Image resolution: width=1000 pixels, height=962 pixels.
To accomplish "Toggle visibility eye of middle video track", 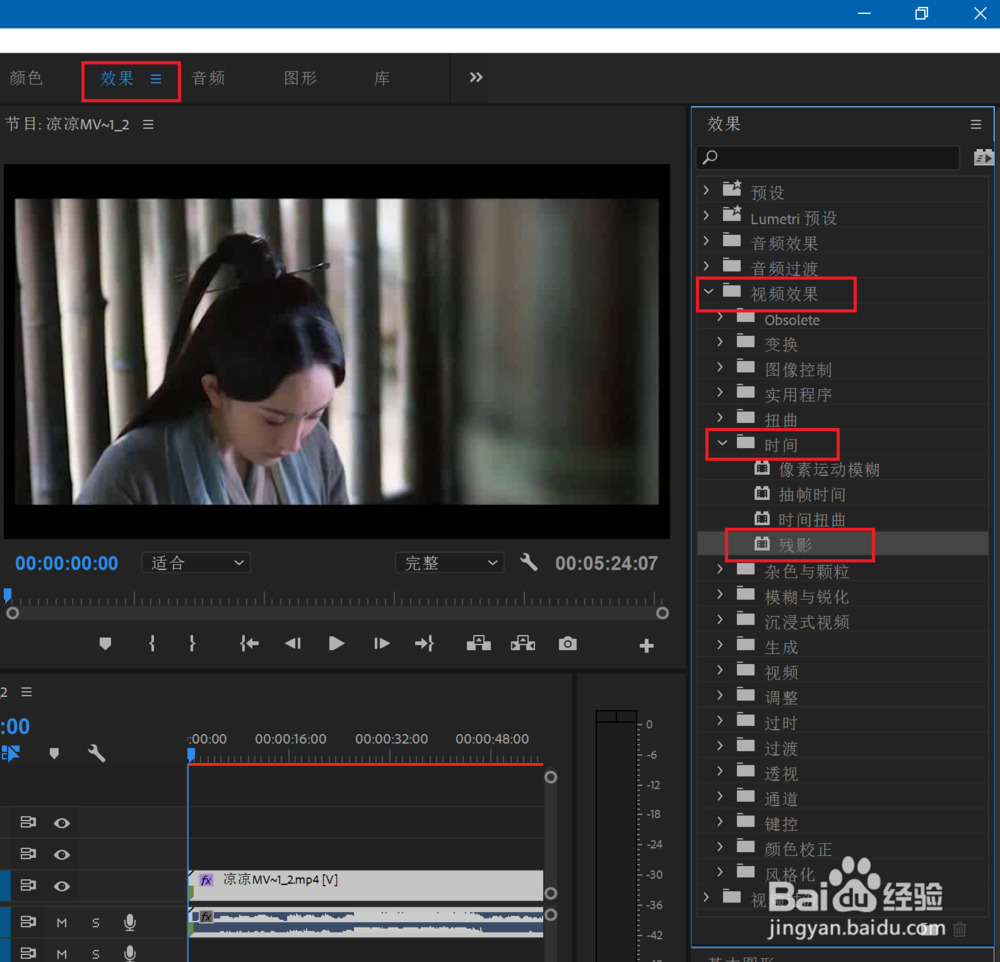I will click(x=62, y=854).
